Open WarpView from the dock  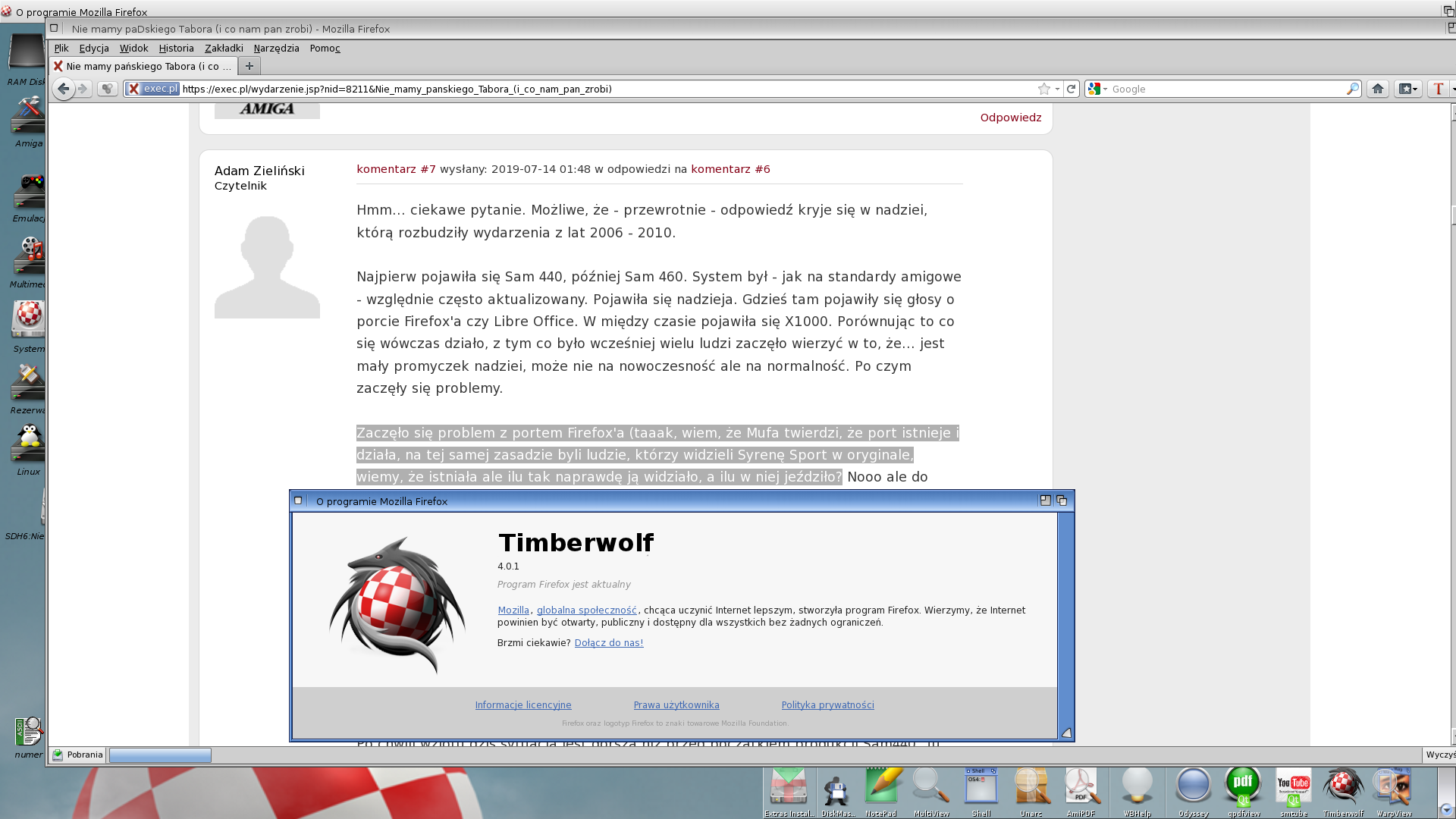[x=1394, y=792]
